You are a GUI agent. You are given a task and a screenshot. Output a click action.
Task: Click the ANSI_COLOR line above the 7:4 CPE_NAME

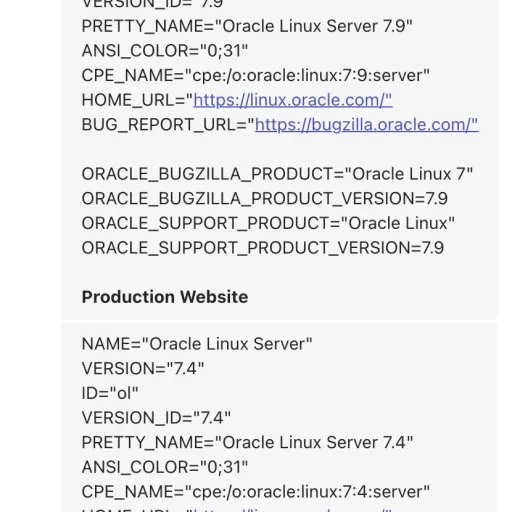pos(165,467)
